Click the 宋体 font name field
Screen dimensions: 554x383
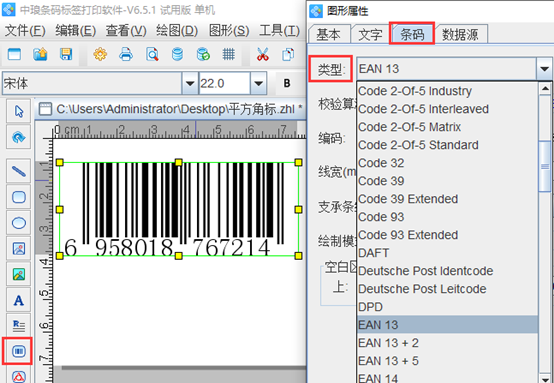(x=92, y=83)
